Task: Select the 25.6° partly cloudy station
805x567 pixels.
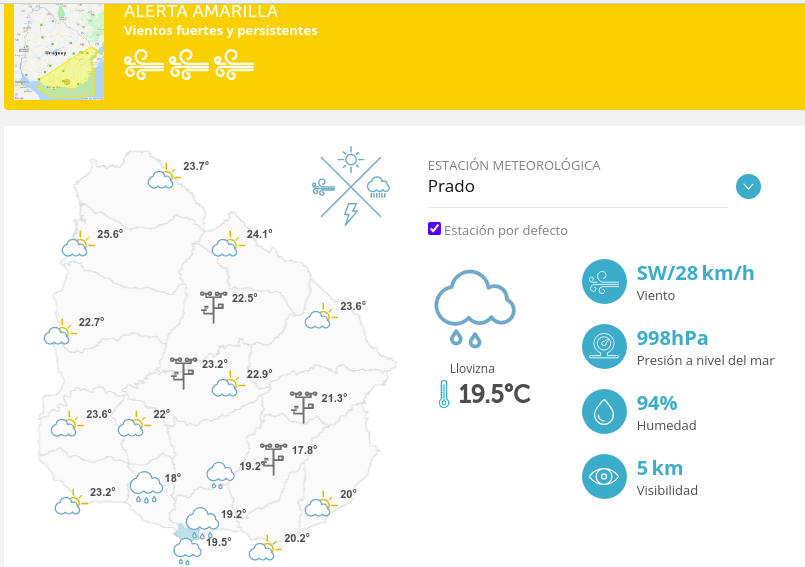Action: (78, 244)
